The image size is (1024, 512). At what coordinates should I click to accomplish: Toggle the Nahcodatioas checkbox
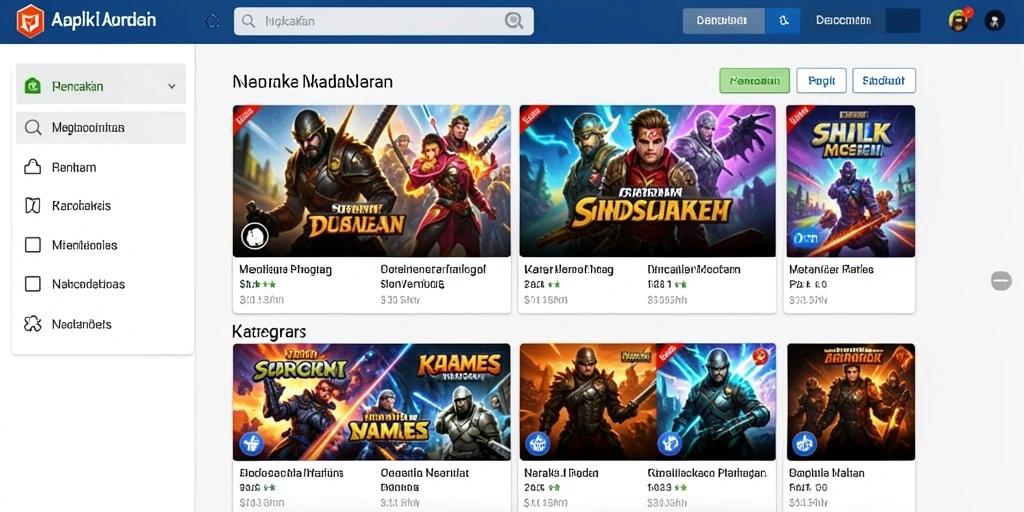pyautogui.click(x=33, y=284)
